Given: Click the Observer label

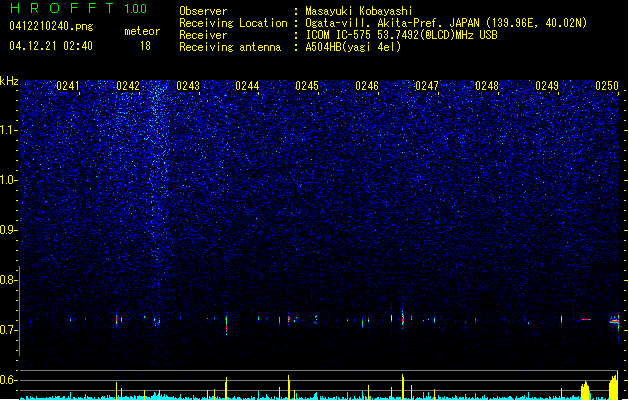Looking at the screenshot, I should pyautogui.click(x=203, y=11).
